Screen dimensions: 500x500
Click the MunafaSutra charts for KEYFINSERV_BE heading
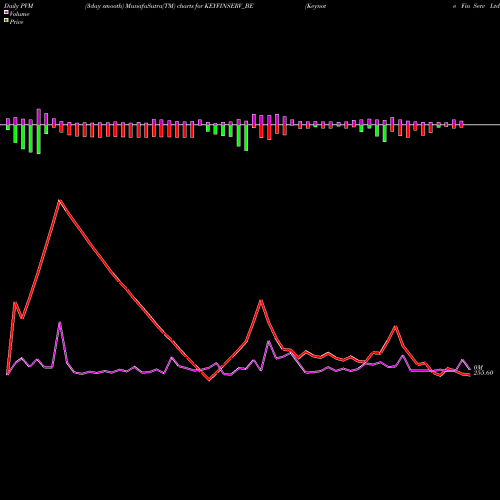pyautogui.click(x=169, y=6)
